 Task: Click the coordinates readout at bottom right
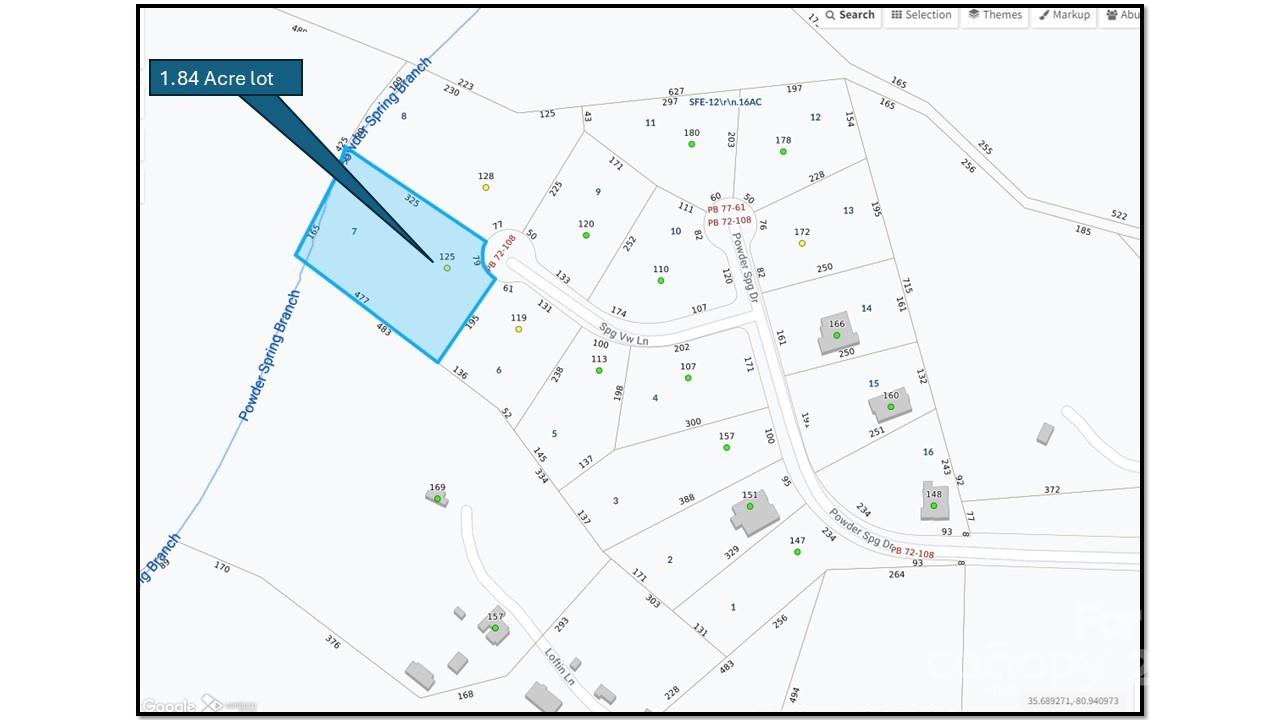tap(1073, 701)
